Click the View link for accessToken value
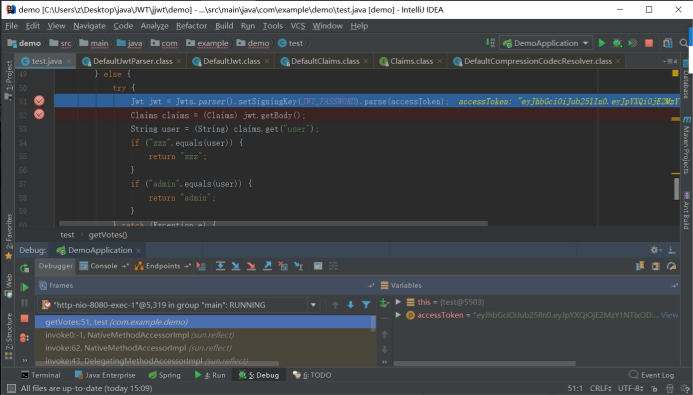 (669, 315)
